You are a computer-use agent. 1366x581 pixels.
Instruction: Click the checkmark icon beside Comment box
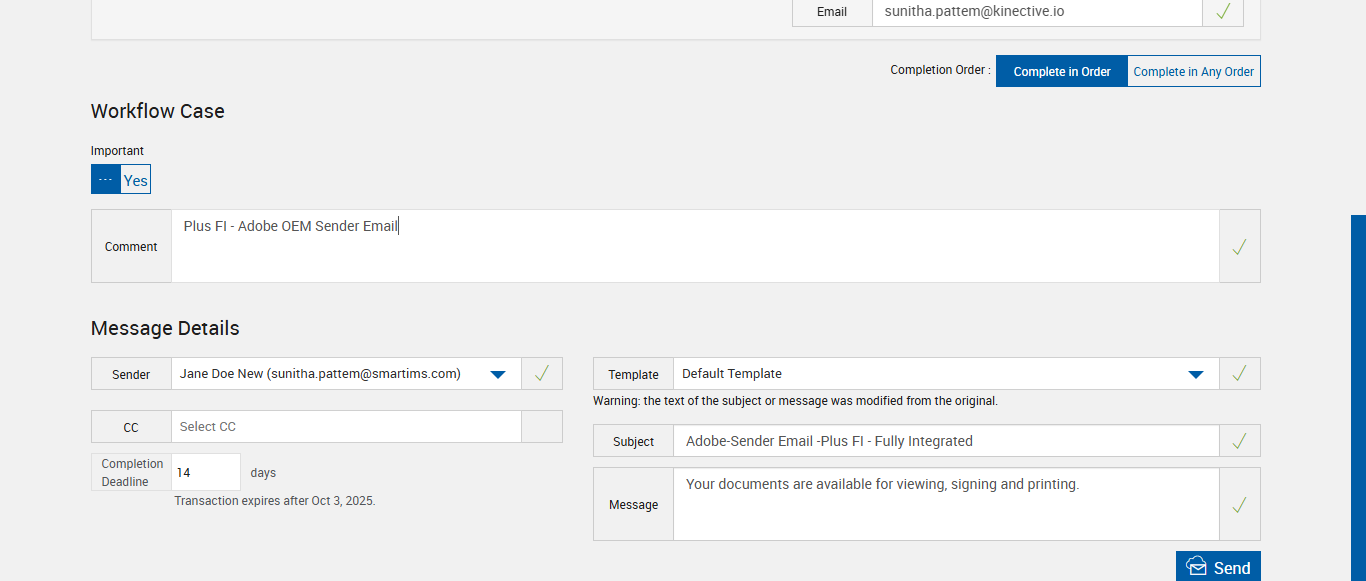coord(1239,246)
